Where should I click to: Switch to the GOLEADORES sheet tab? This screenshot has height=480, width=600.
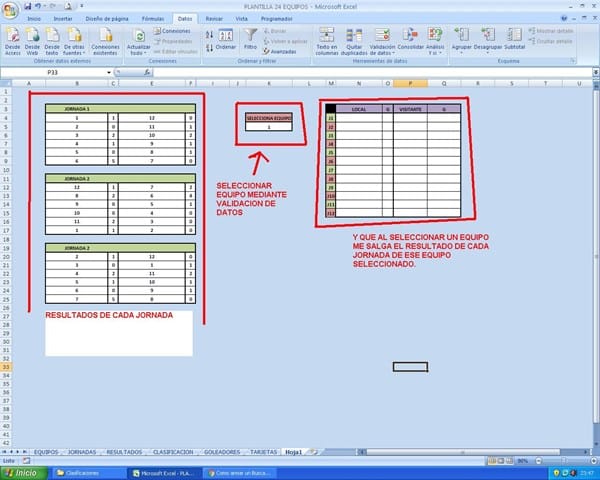tap(222, 452)
